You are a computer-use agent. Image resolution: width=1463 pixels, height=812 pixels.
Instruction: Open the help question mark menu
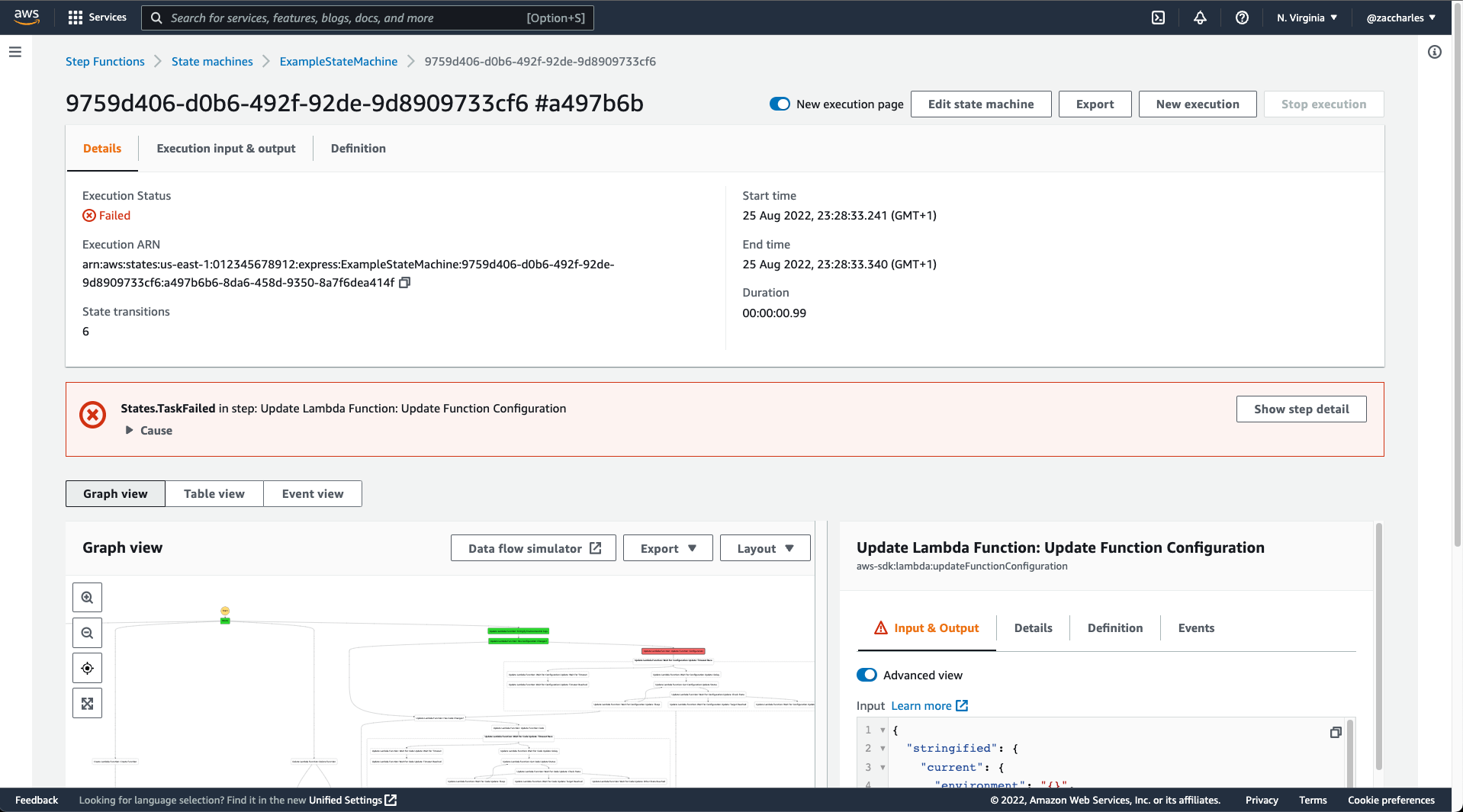coord(1242,18)
